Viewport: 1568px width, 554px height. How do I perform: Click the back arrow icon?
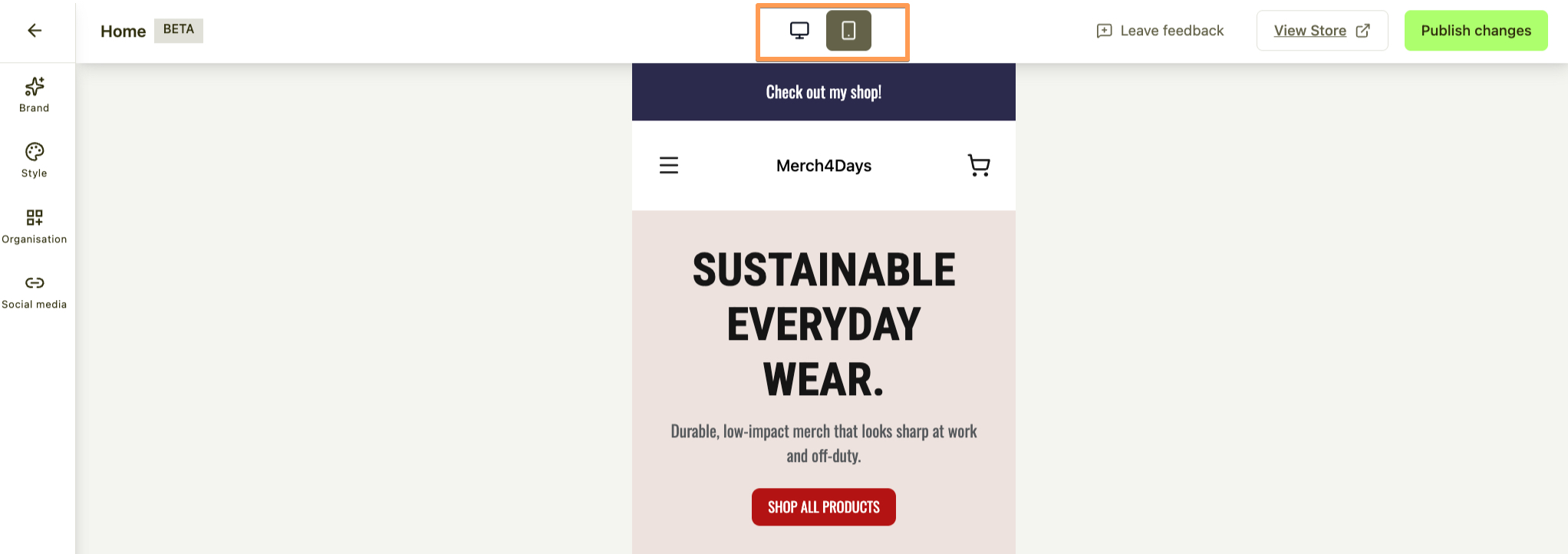click(35, 31)
